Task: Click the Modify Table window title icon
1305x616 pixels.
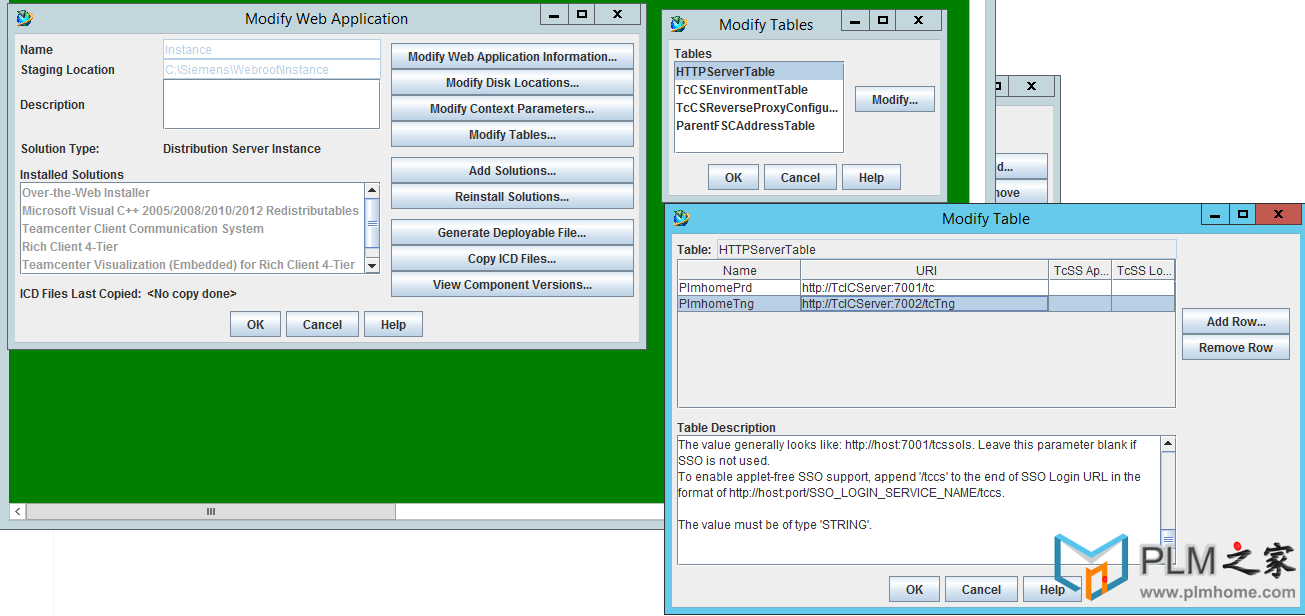Action: tap(682, 218)
